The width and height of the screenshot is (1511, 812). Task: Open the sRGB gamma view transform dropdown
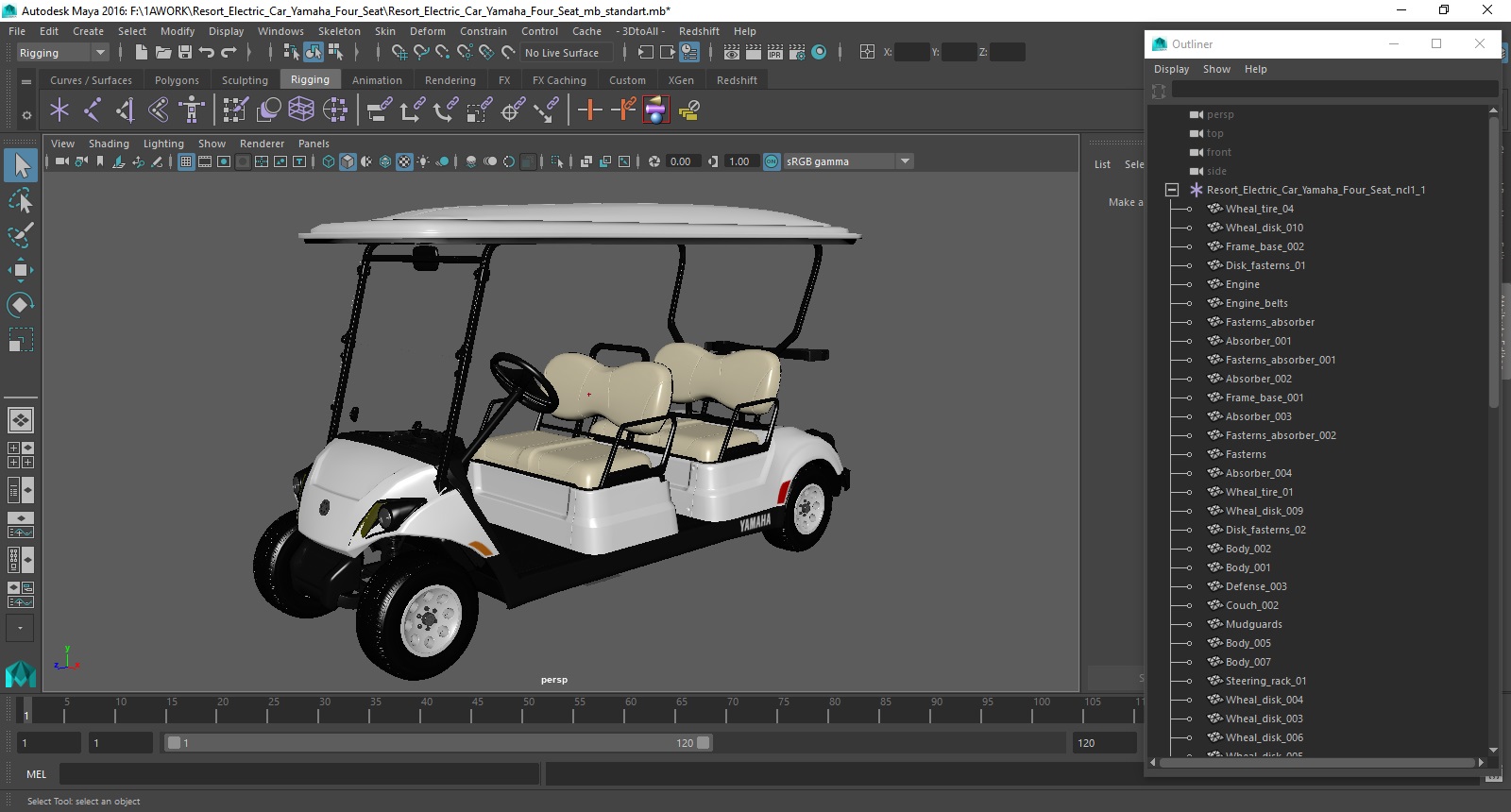tap(849, 161)
